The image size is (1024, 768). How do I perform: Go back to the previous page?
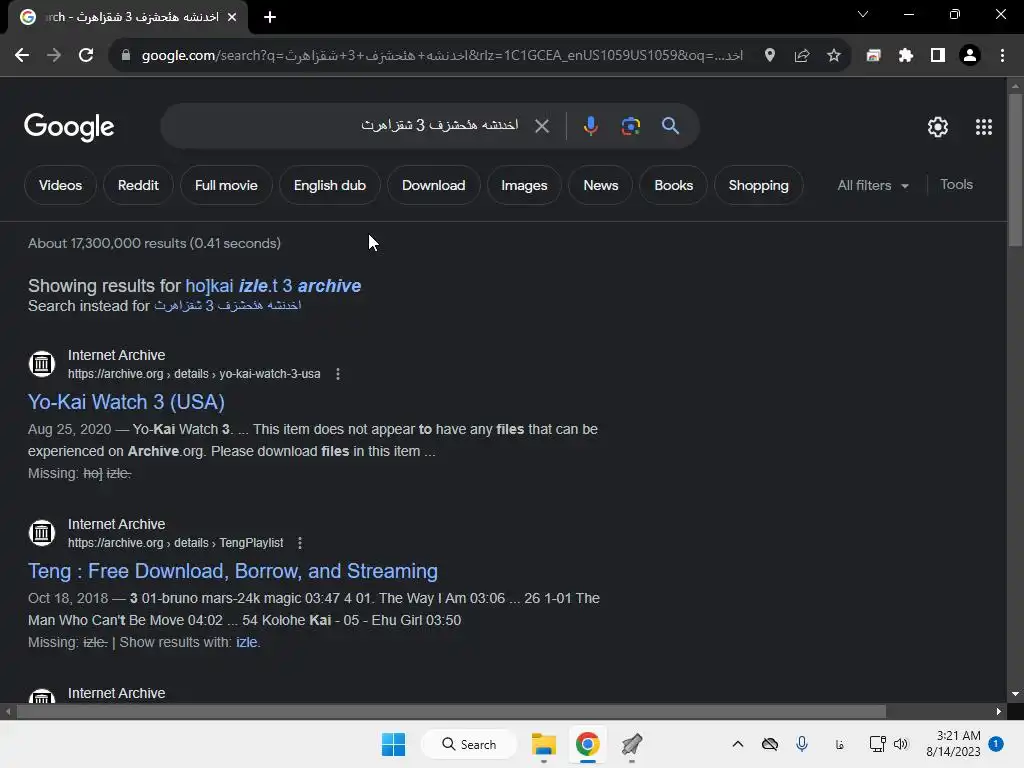tap(22, 56)
